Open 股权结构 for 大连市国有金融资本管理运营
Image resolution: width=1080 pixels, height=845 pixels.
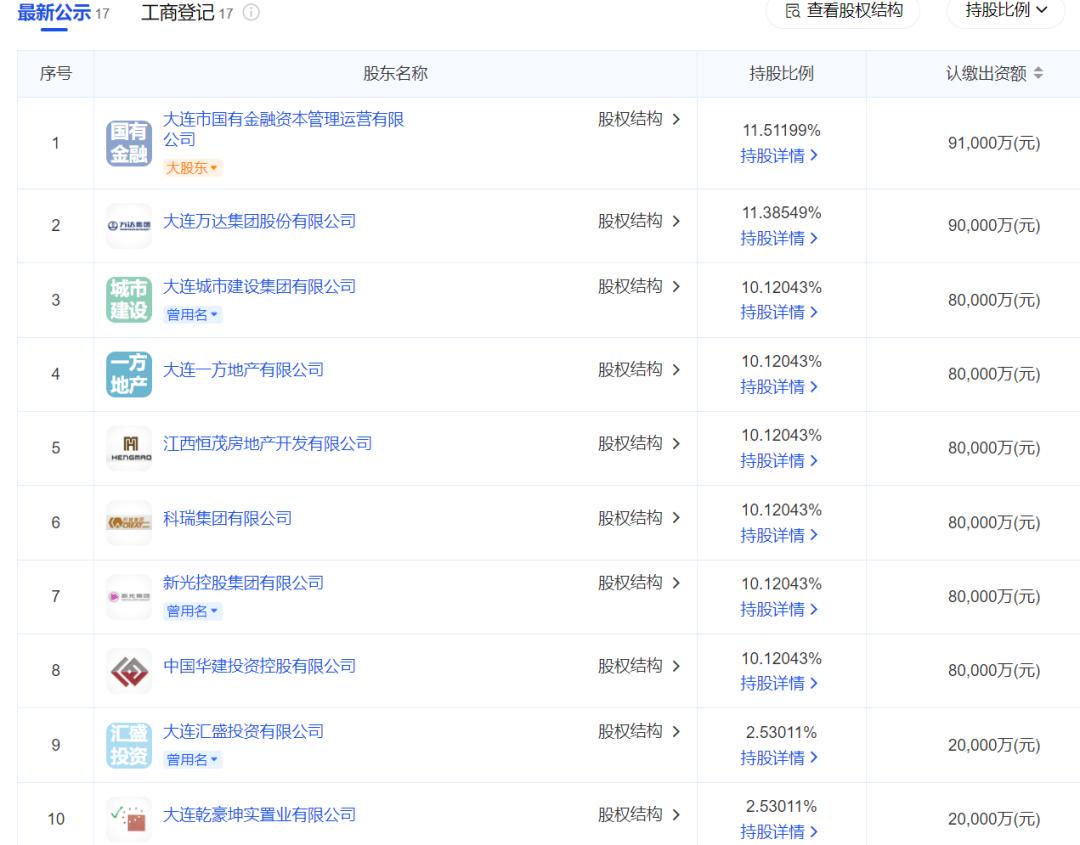638,119
